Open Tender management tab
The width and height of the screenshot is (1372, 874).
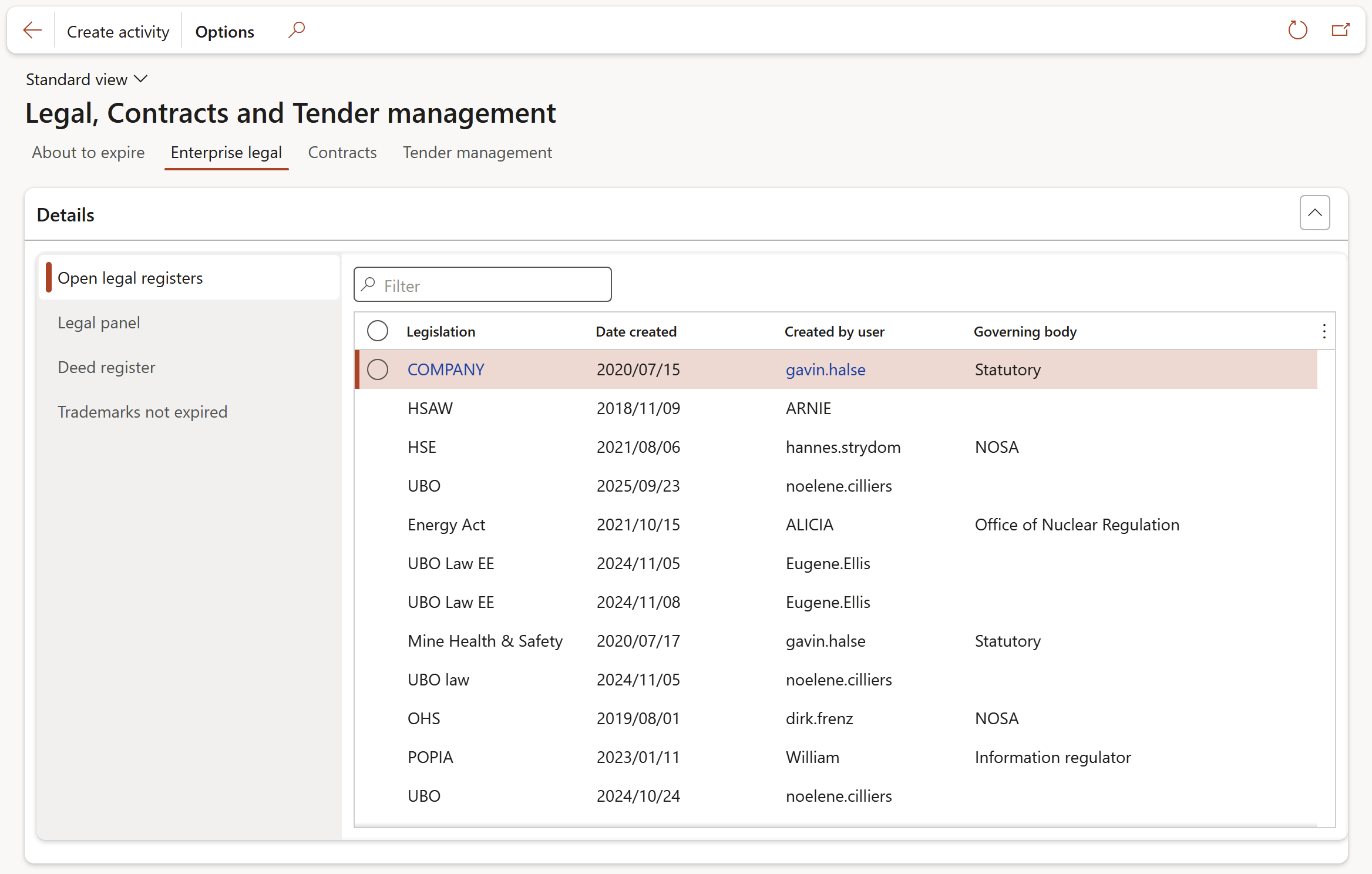pyautogui.click(x=477, y=153)
